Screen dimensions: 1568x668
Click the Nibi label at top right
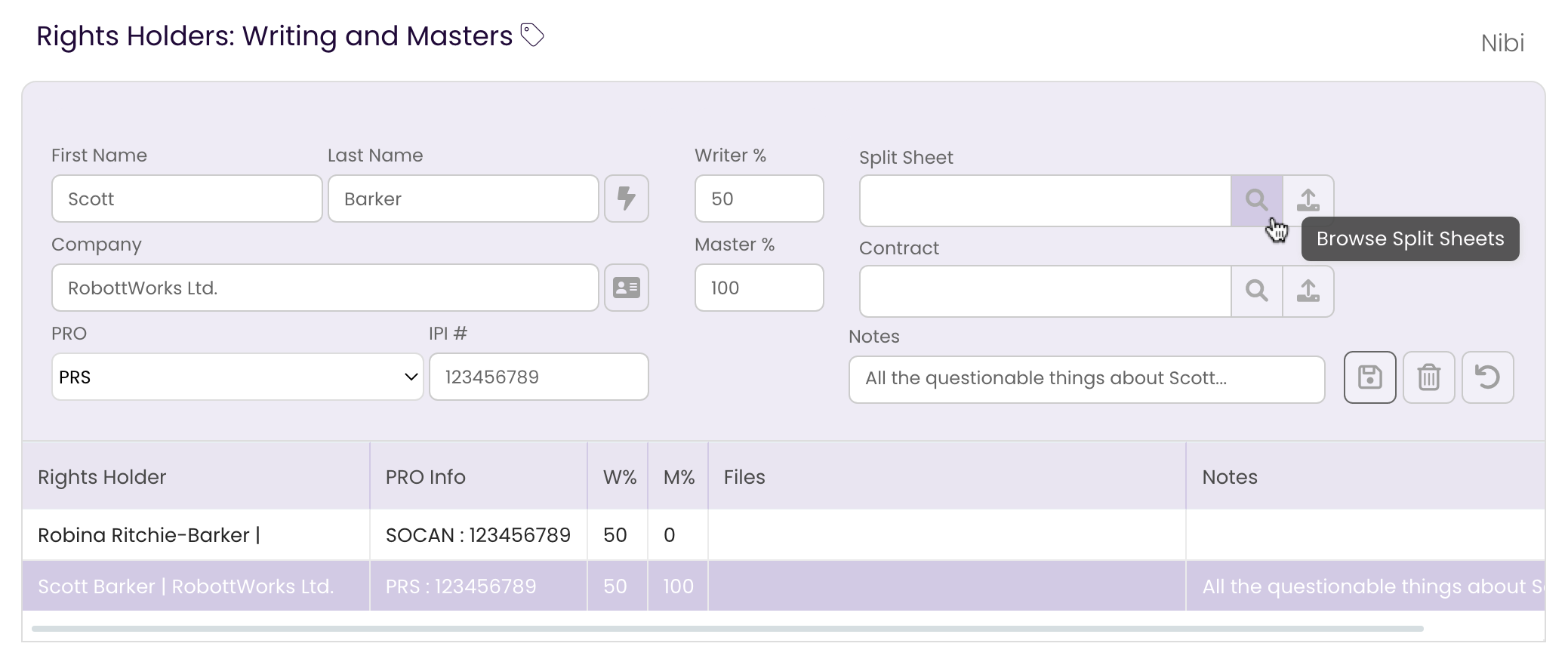(x=1502, y=43)
